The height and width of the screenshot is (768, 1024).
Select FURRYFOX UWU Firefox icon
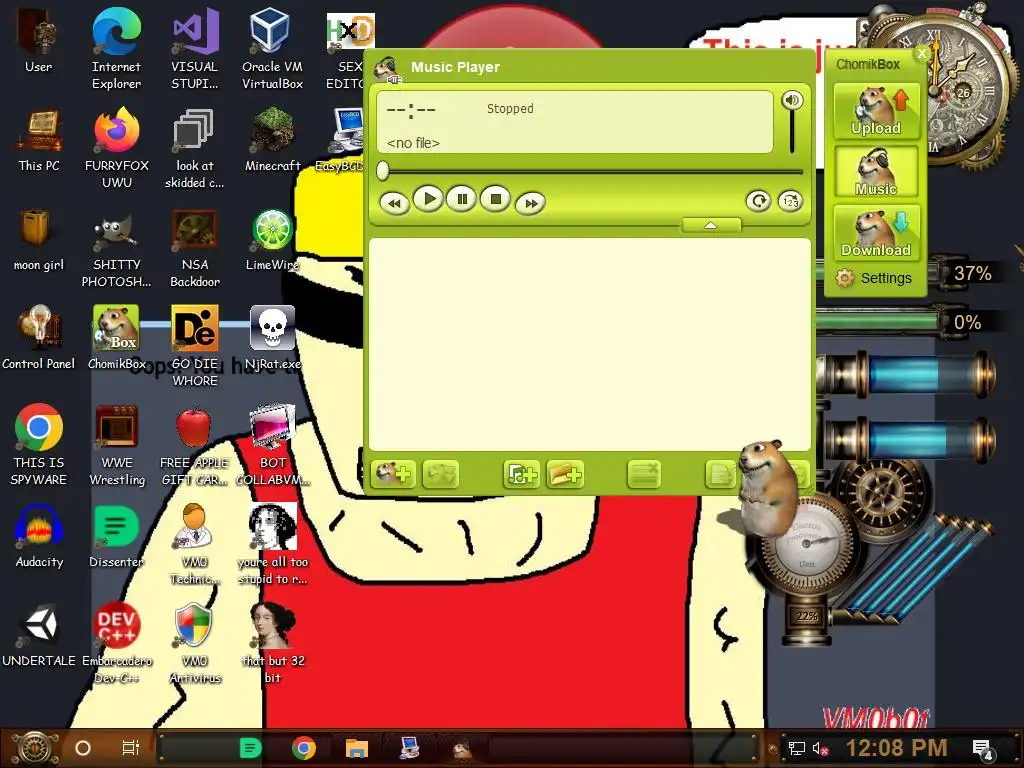click(116, 148)
